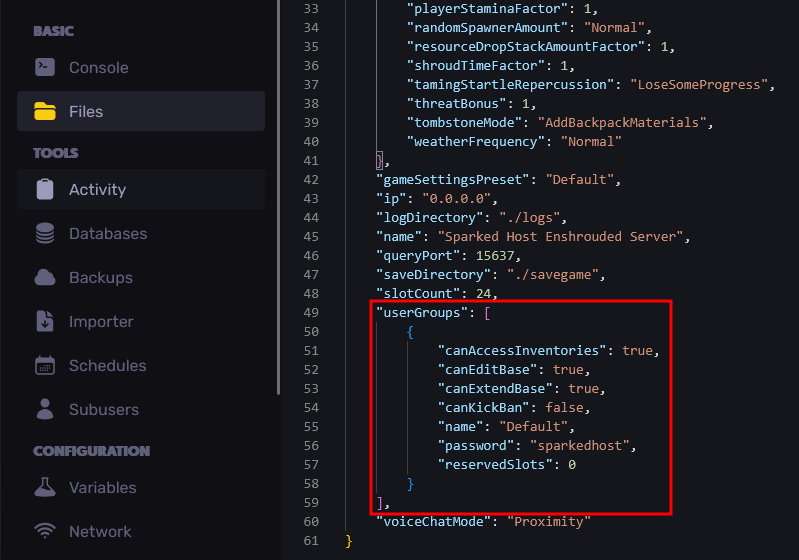This screenshot has height=560, width=799.
Task: Click the Variables flask icon
Action: [x=45, y=487]
